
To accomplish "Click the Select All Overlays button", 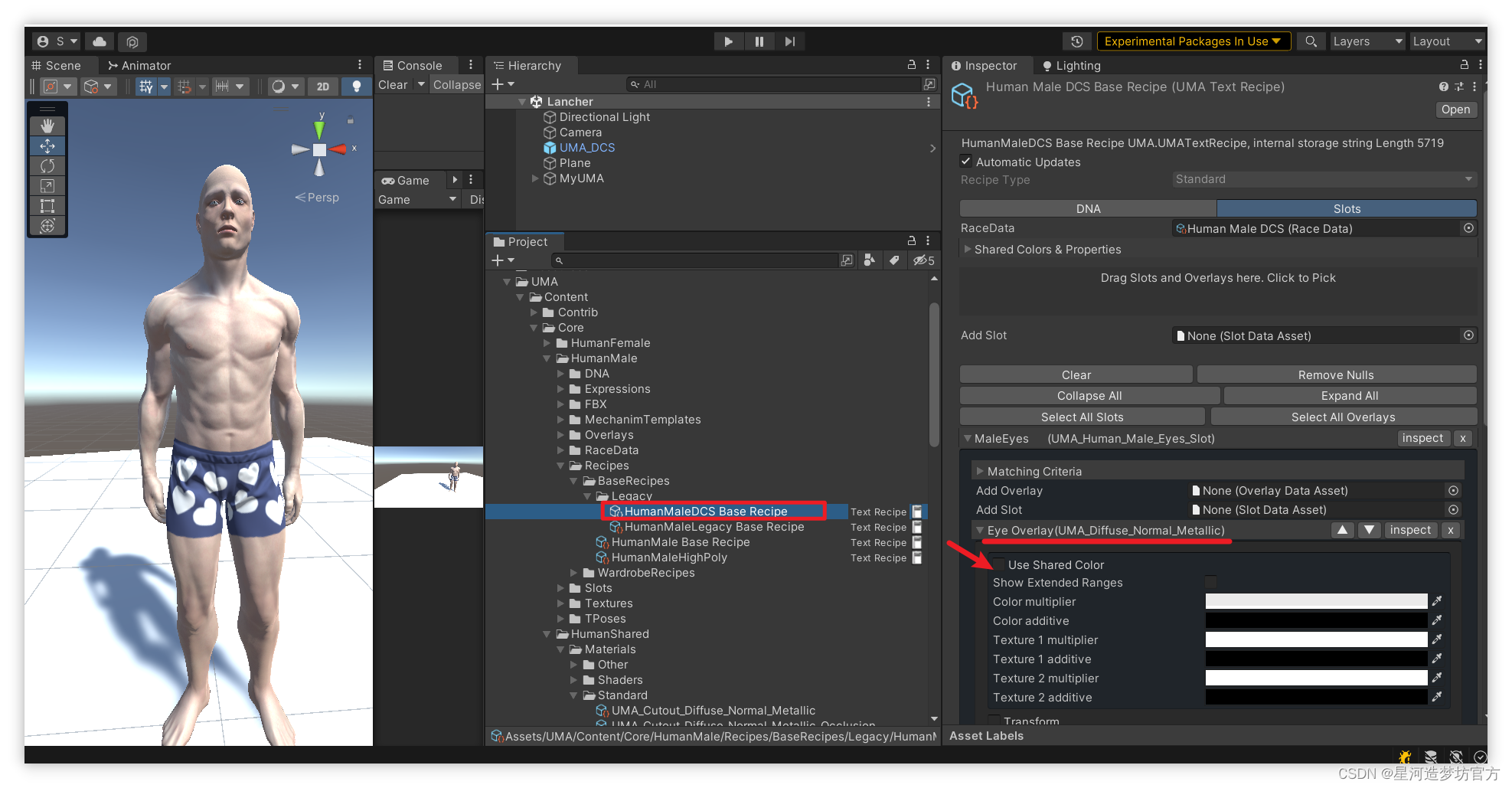I will (x=1343, y=417).
